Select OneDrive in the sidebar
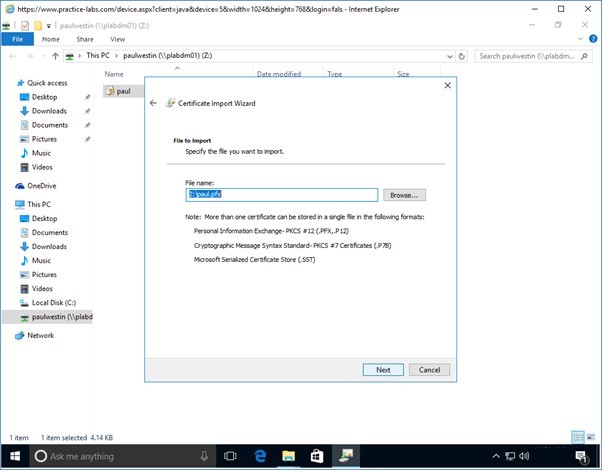604x472 pixels. click(41, 186)
